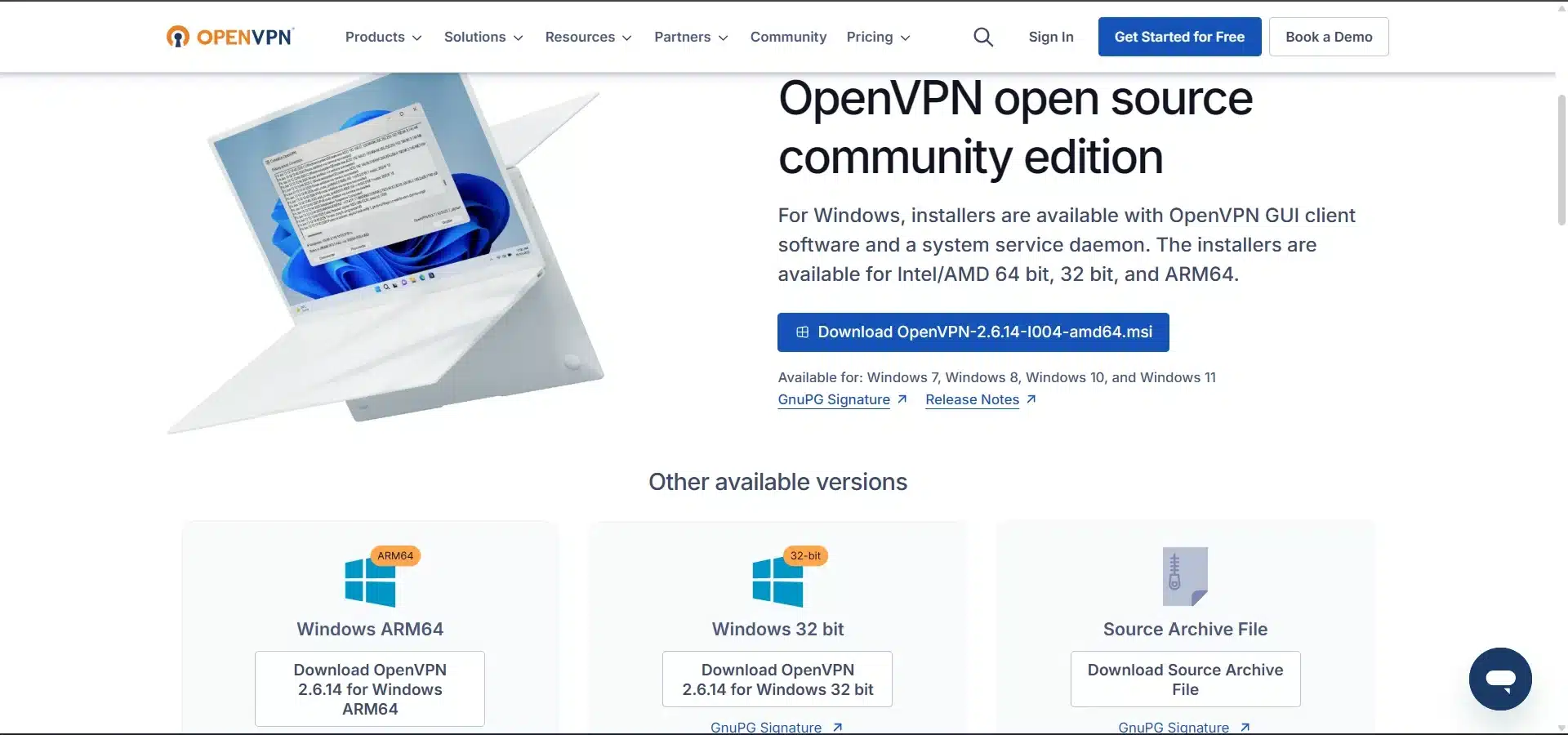Screen dimensions: 1568x735
Task: Click the laptop product image
Action: (386, 253)
